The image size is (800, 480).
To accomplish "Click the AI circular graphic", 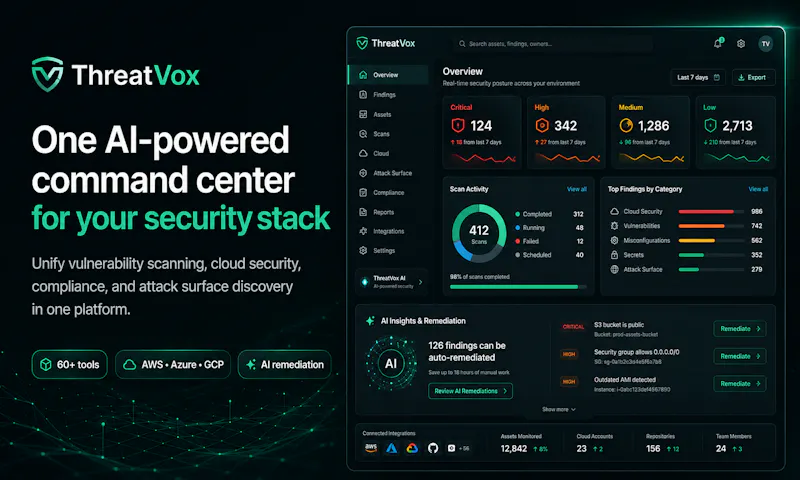I will tap(391, 363).
